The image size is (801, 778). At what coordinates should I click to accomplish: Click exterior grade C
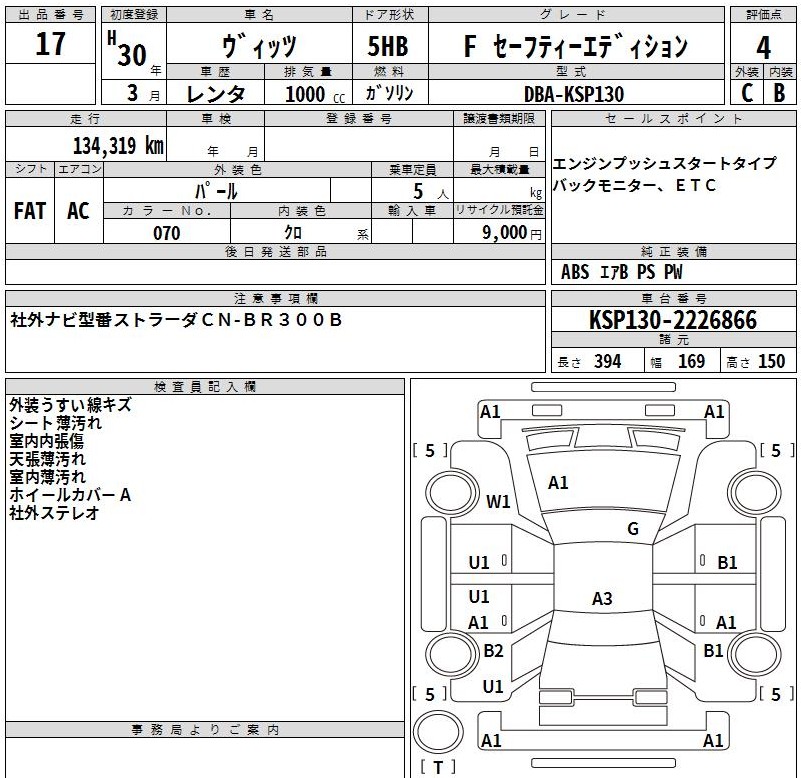tap(747, 93)
